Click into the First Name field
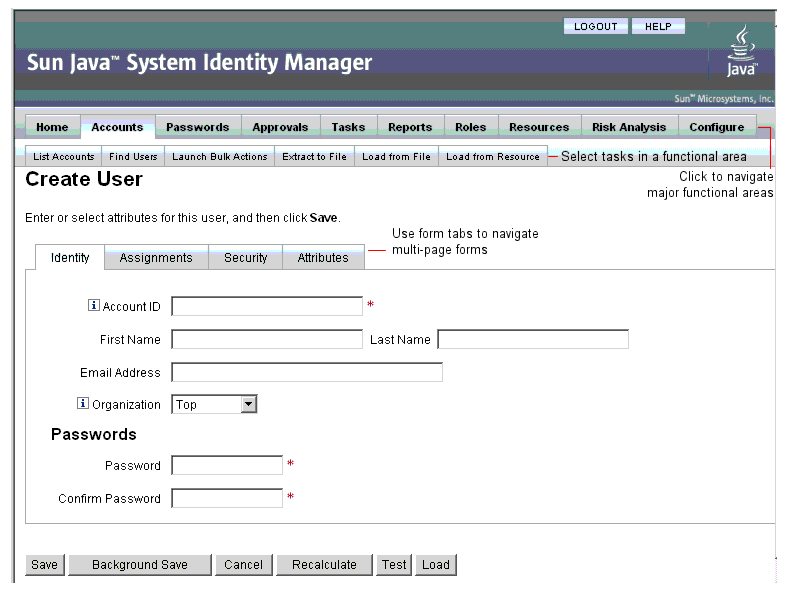The width and height of the screenshot is (787, 594). click(x=267, y=339)
